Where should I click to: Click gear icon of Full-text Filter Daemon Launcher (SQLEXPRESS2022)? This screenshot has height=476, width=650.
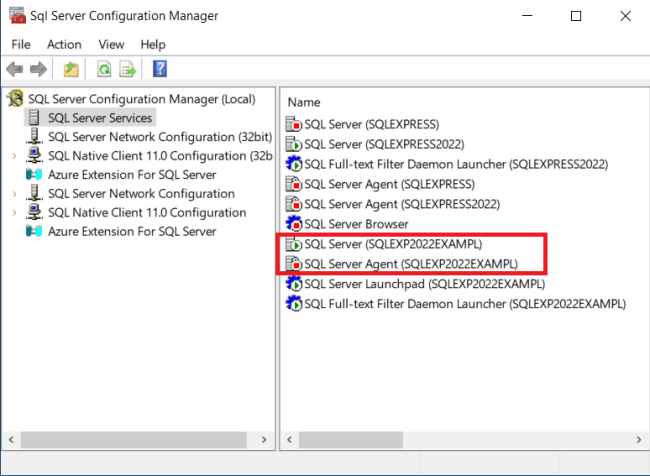point(293,164)
